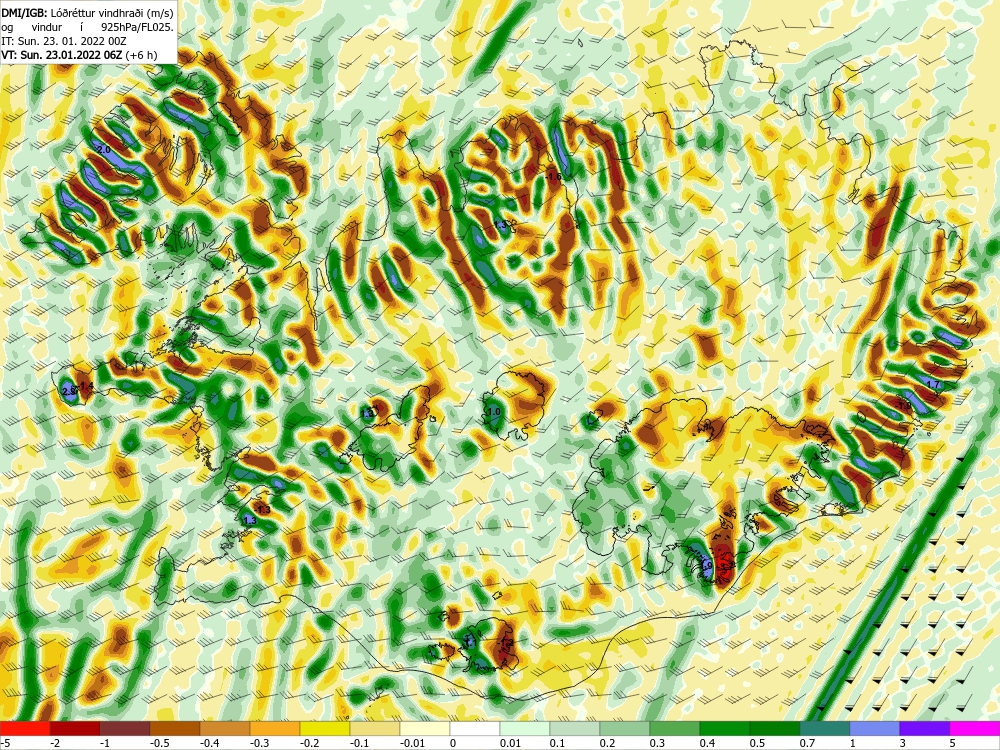Click the orange -0.3 to -0.2 legend swatch
This screenshot has width=1000, height=750.
coord(275,728)
